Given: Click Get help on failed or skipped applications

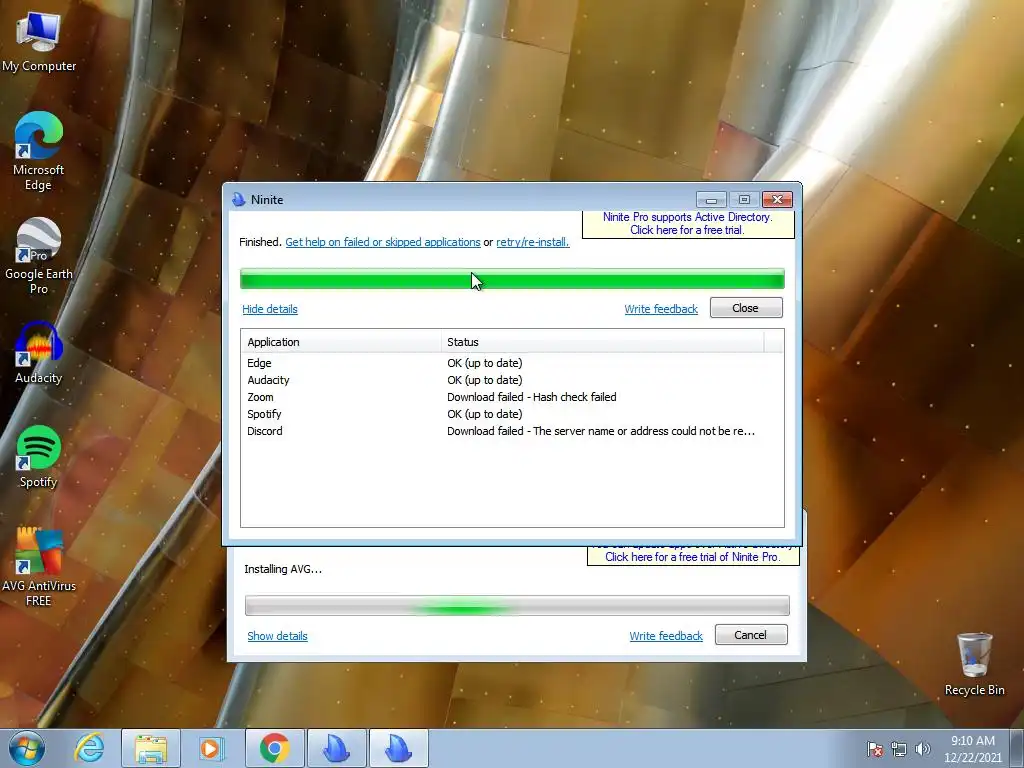Looking at the screenshot, I should click(383, 242).
